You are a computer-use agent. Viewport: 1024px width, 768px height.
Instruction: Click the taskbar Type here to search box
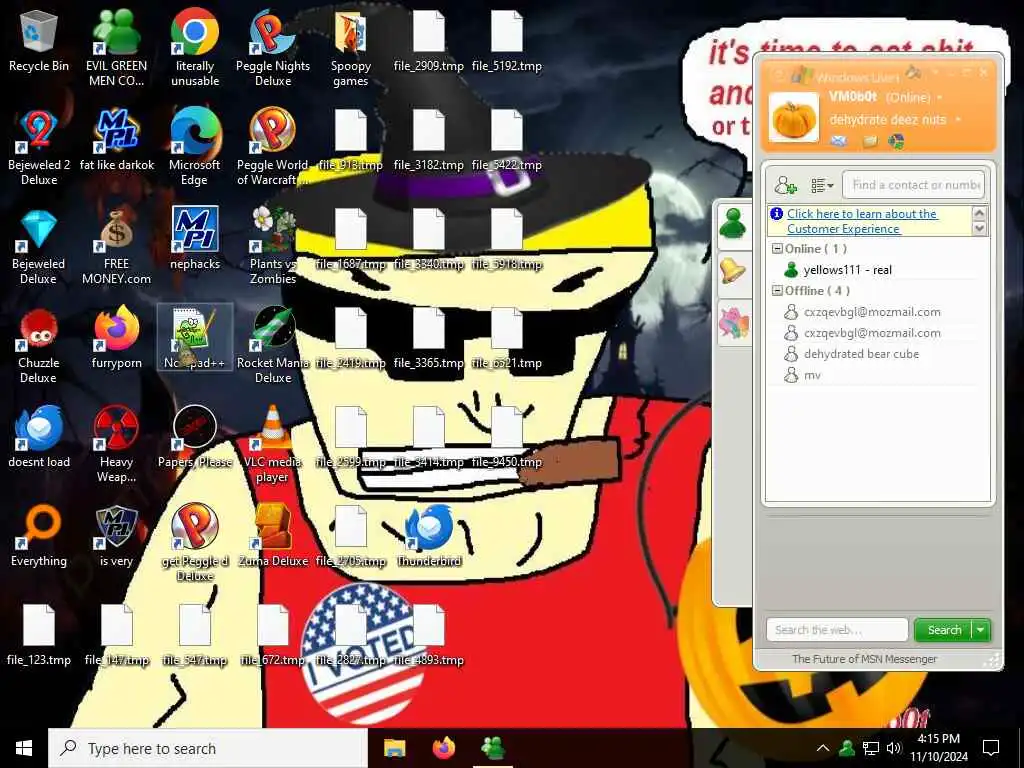[x=208, y=748]
